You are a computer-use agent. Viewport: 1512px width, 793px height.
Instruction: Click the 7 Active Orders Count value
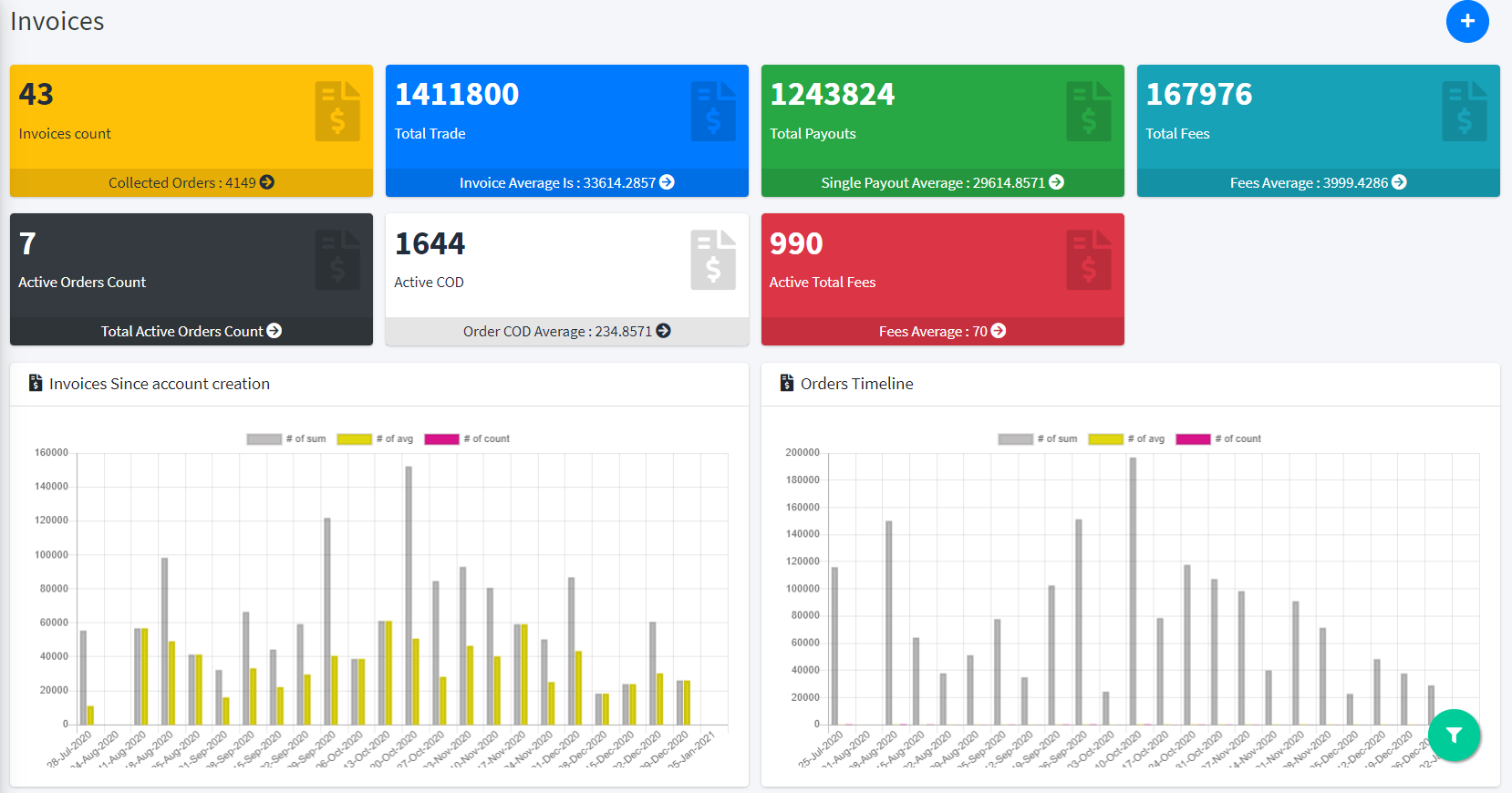click(x=27, y=243)
